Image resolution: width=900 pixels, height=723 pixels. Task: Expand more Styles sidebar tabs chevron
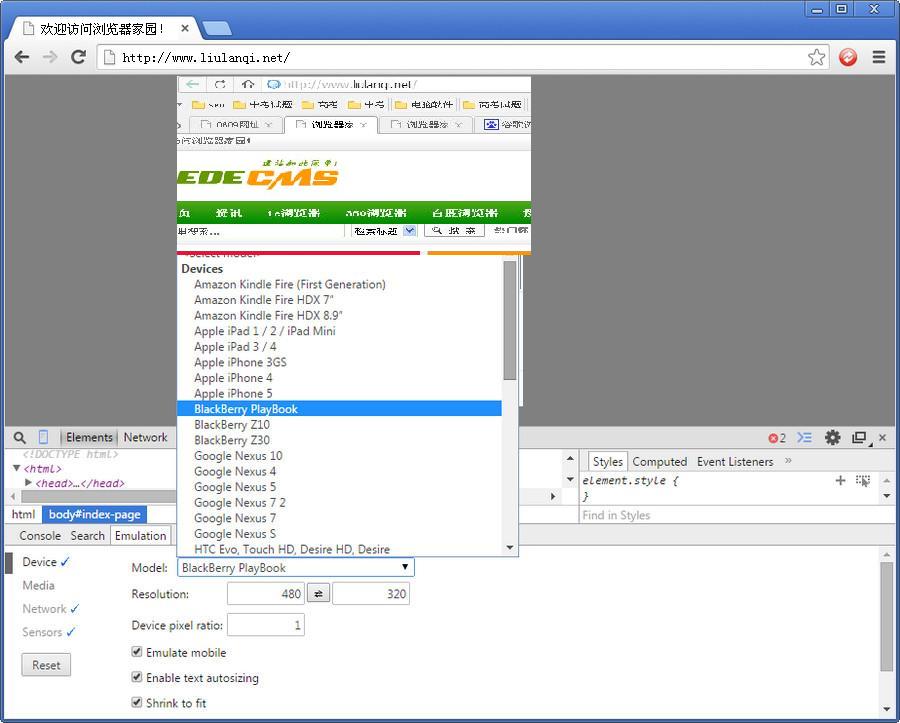click(x=788, y=461)
